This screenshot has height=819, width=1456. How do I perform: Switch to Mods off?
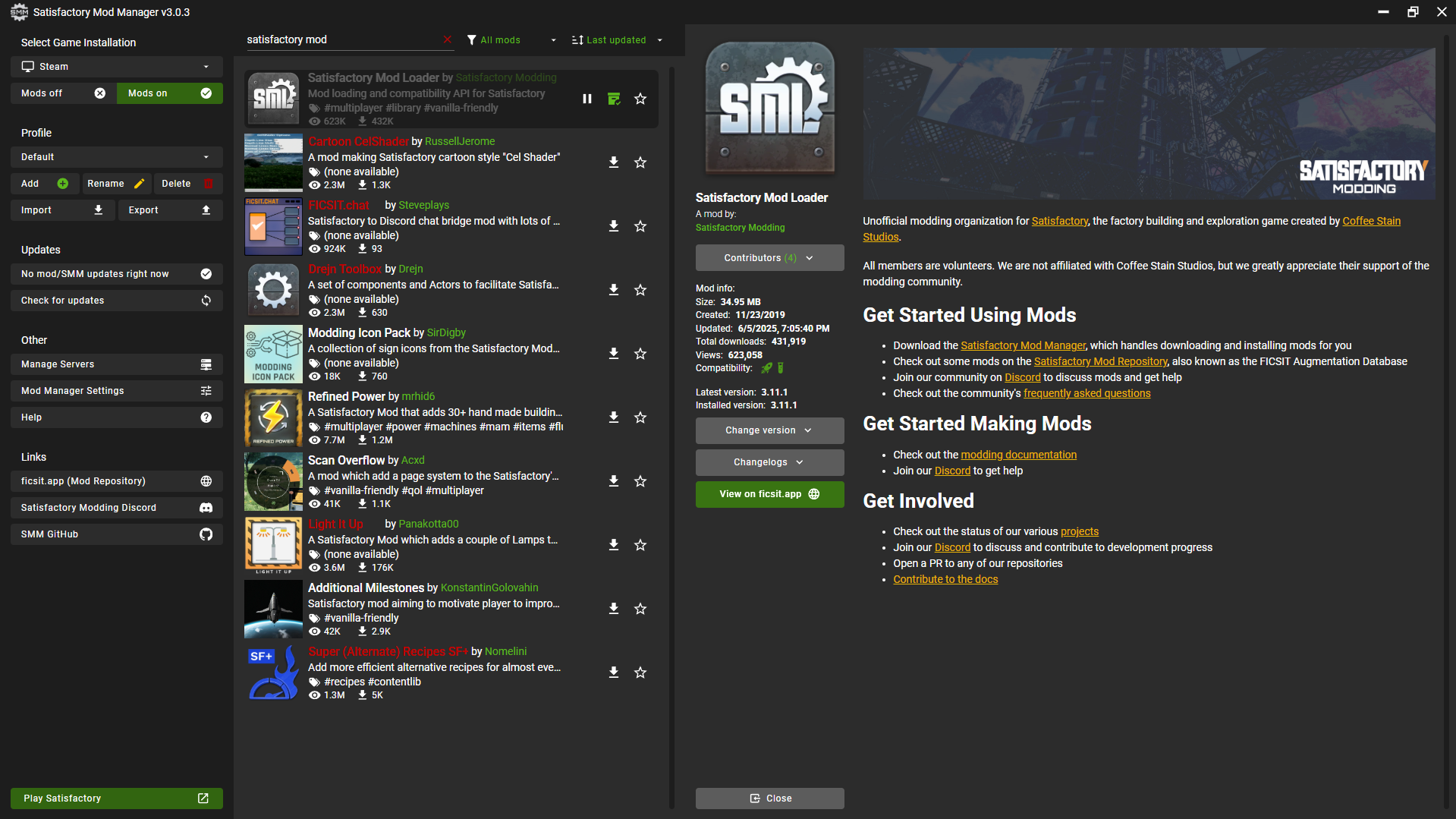(64, 93)
